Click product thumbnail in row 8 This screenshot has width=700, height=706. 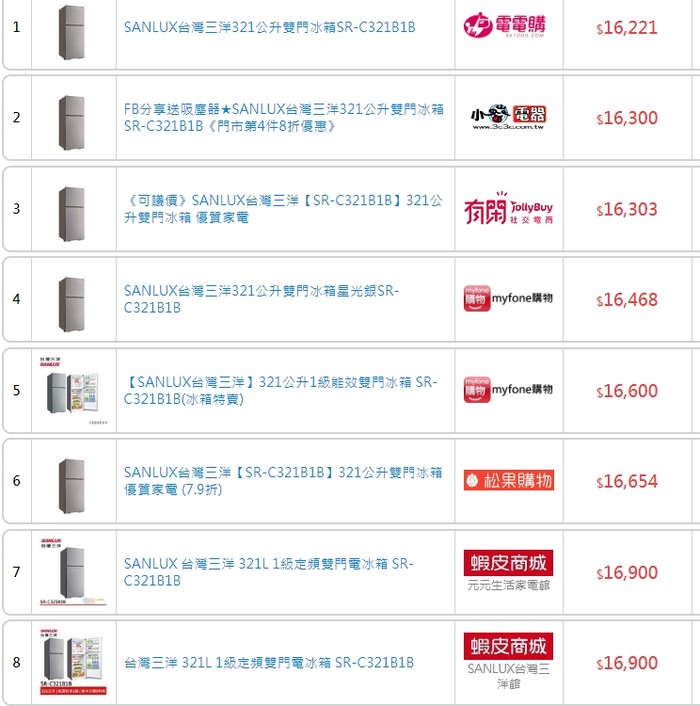tap(73, 663)
